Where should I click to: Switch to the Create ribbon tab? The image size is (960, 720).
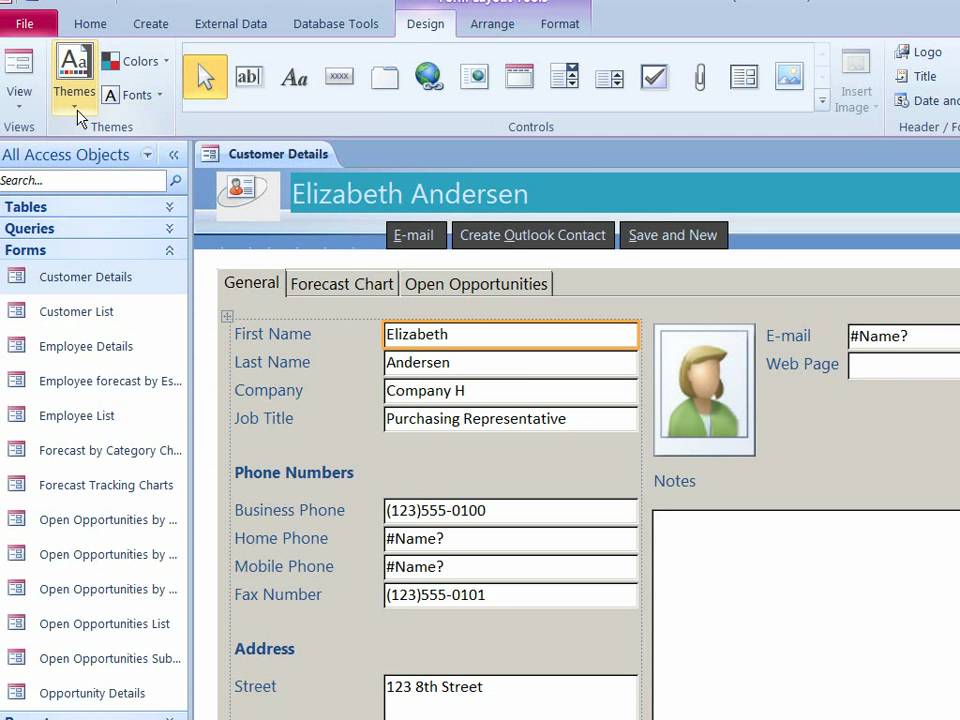click(151, 24)
